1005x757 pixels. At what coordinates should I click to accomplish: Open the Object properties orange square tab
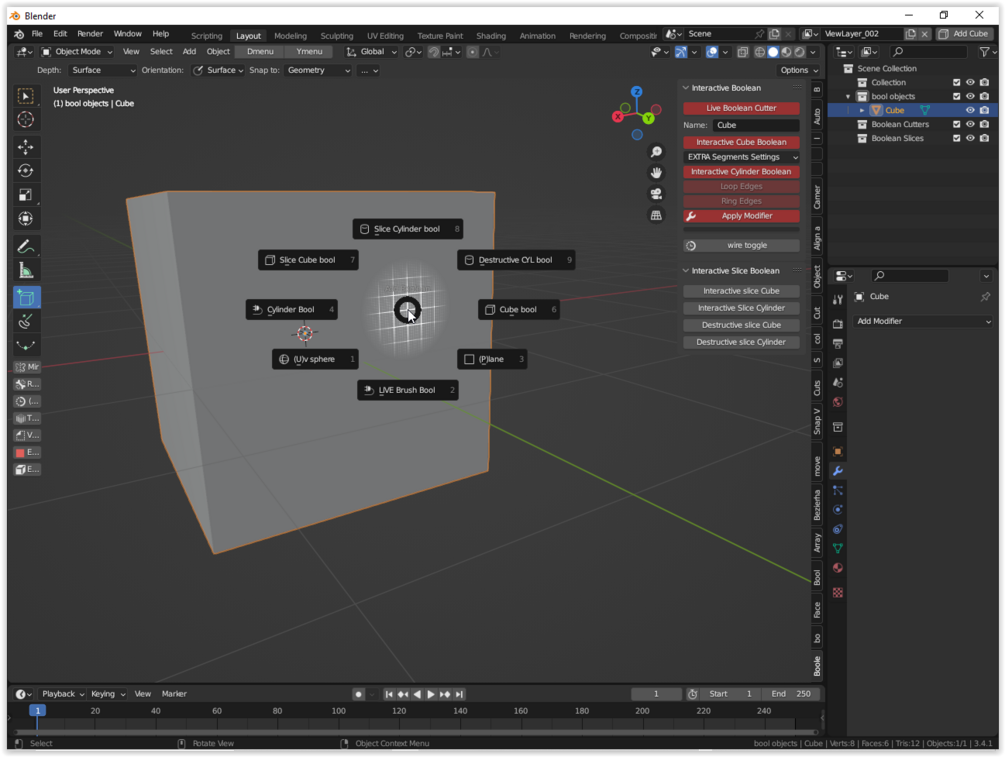(838, 451)
